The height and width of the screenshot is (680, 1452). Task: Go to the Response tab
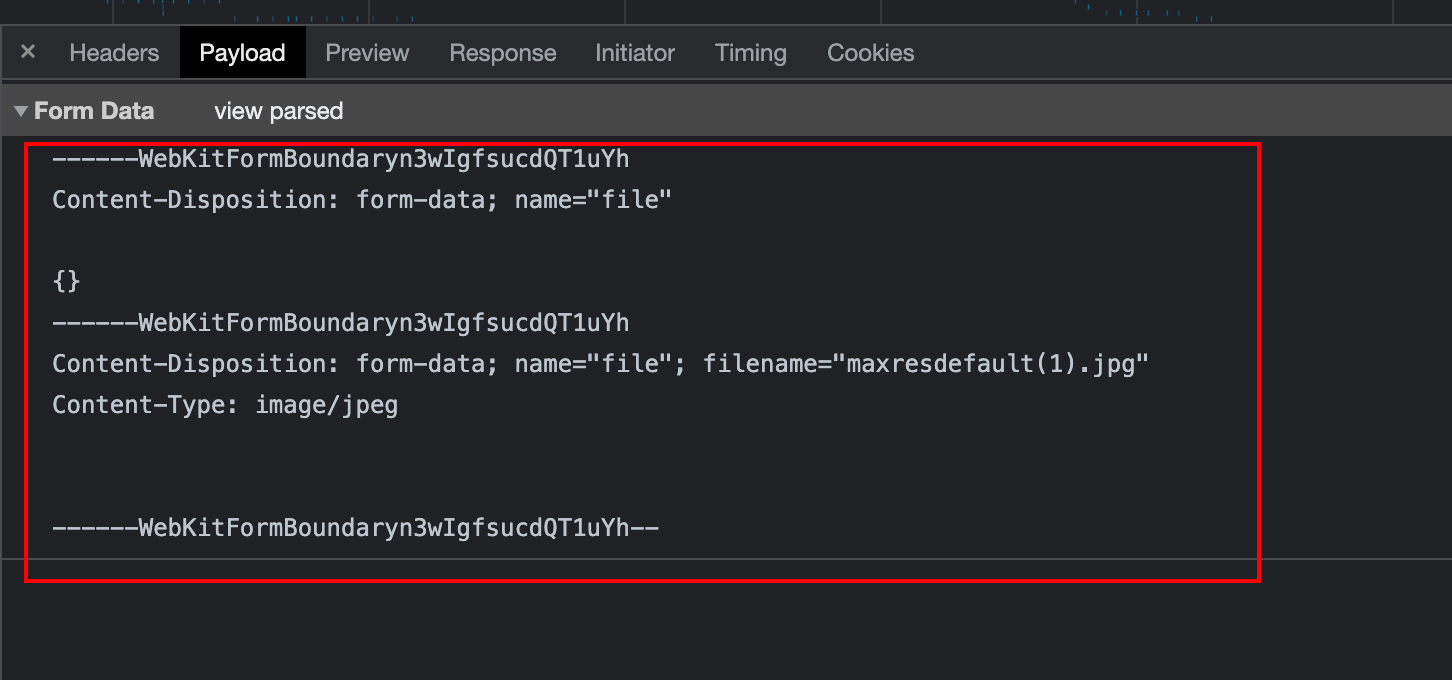(503, 53)
